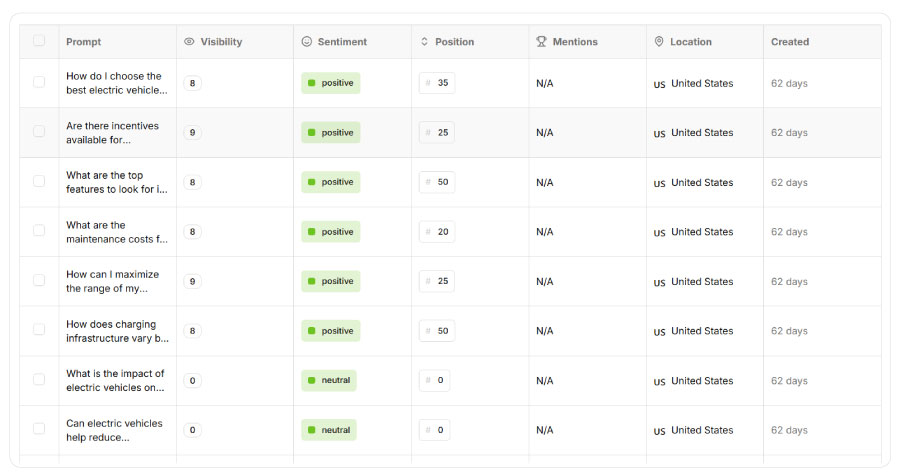Click the map pin icon in Location header
The width and height of the screenshot is (900, 475).
659,42
